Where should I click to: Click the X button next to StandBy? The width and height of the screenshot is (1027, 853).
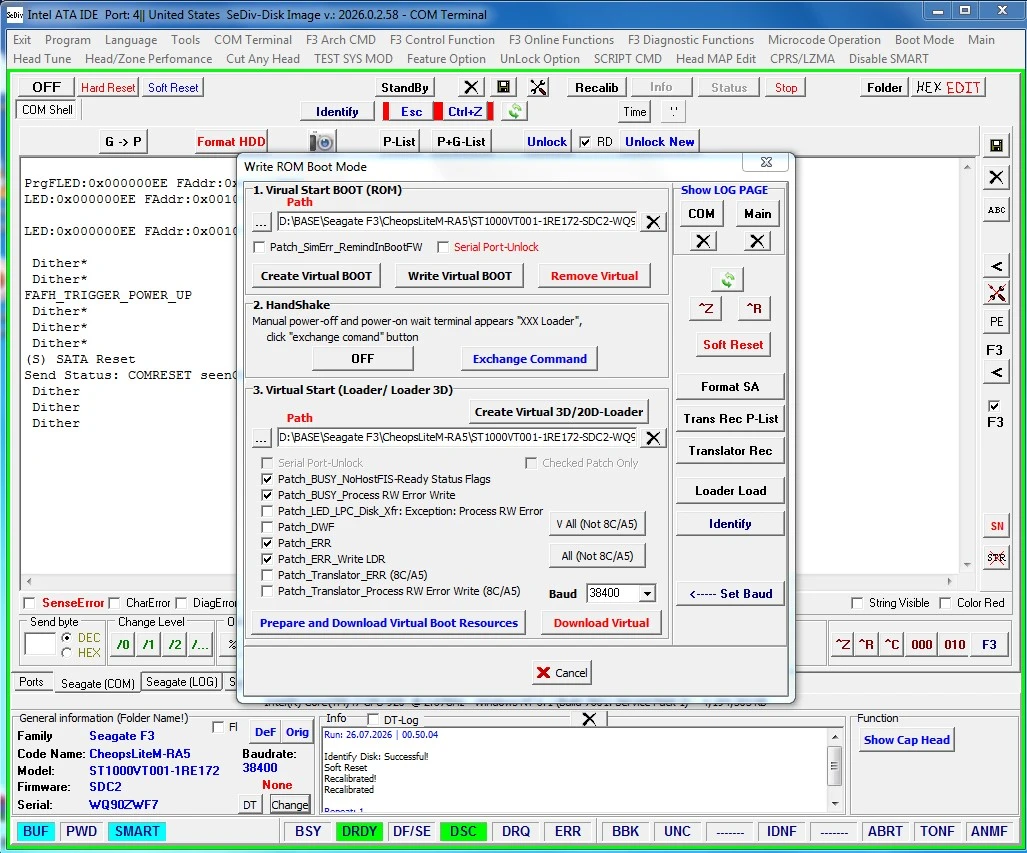[470, 87]
